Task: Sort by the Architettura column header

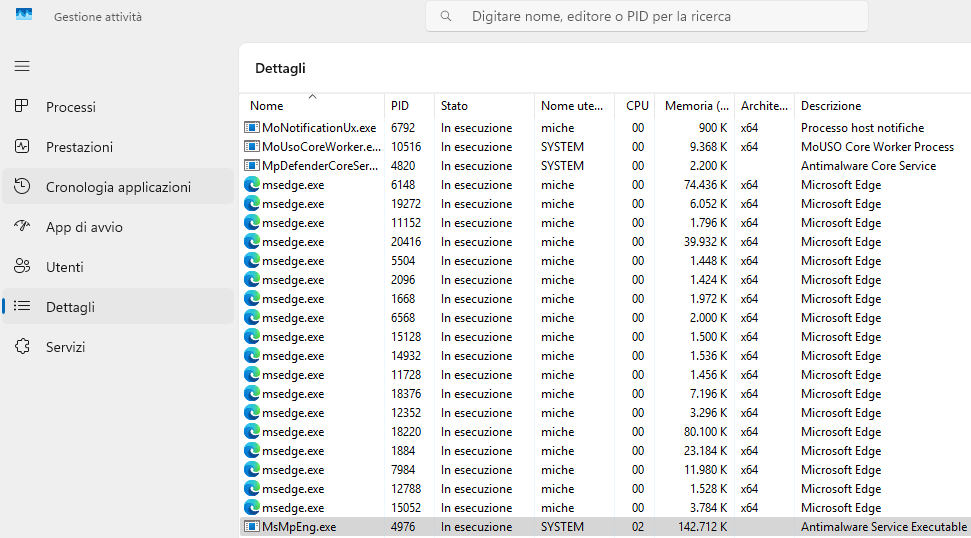Action: 764,105
